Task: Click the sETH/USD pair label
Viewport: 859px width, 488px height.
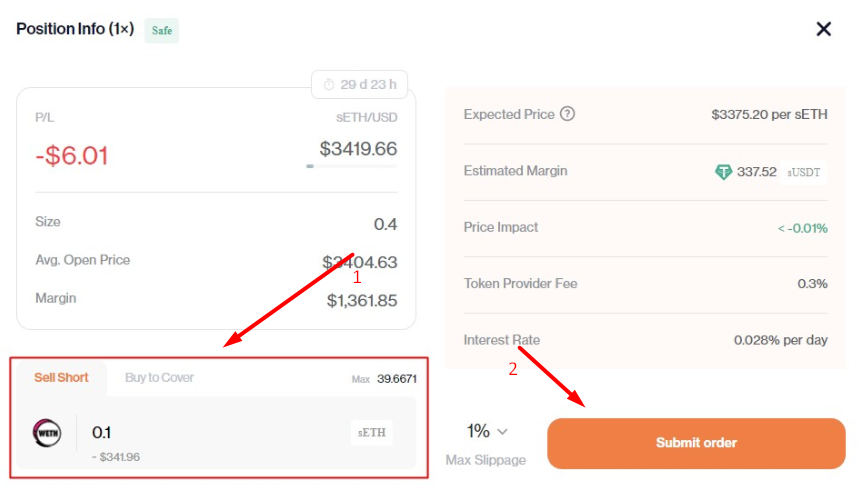Action: [366, 118]
